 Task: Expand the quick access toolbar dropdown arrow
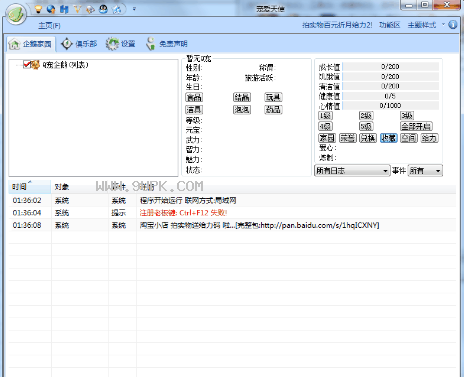pyautogui.click(x=134, y=9)
